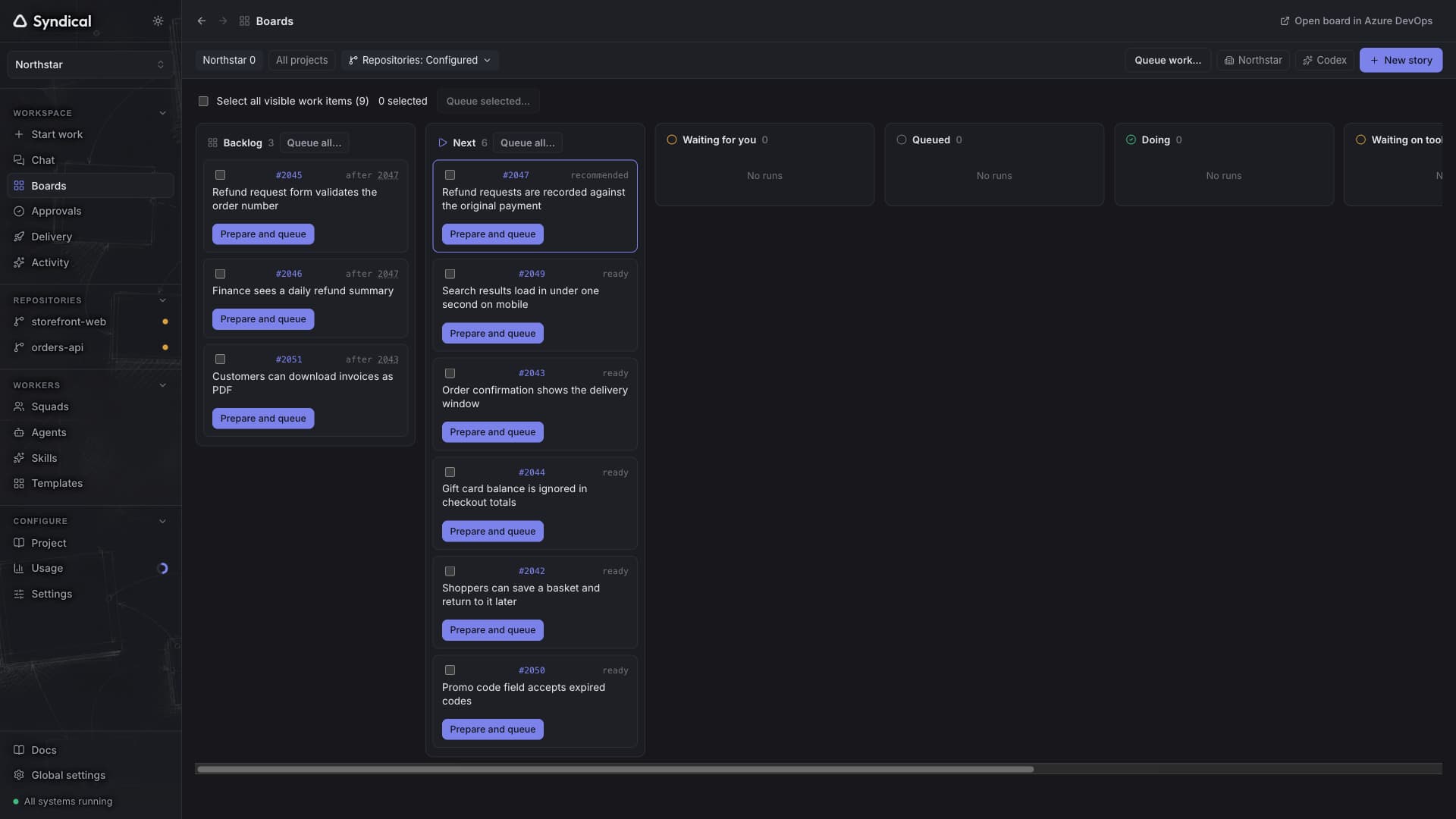Click the Project book icon
This screenshot has height=819, width=1456.
point(19,543)
